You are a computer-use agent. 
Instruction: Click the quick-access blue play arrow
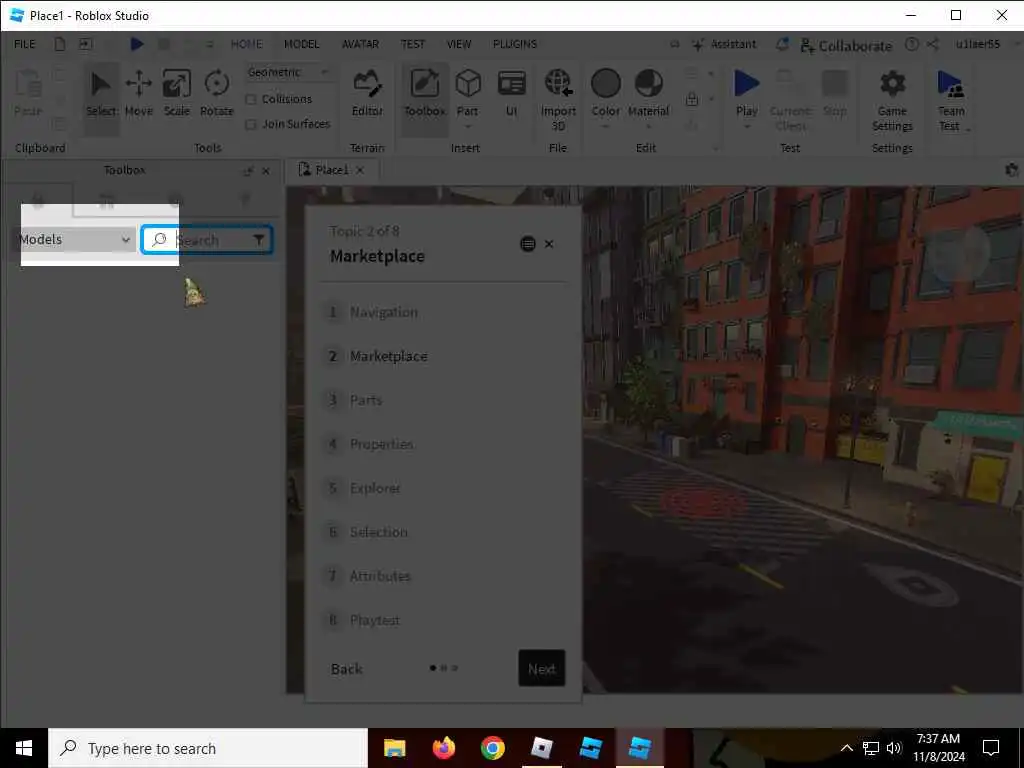coord(136,44)
